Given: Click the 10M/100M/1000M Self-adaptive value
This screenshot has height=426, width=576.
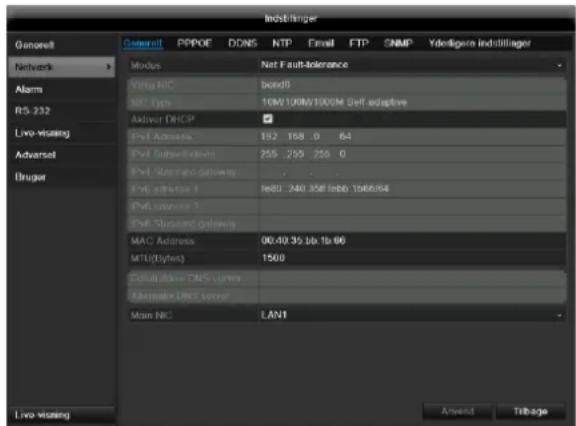Looking at the screenshot, I should click(x=334, y=102).
